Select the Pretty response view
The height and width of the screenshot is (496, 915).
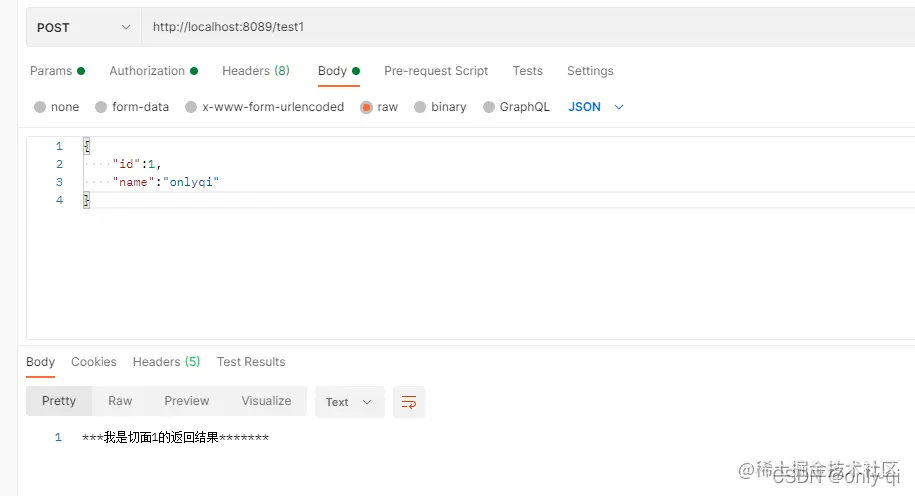coord(59,401)
